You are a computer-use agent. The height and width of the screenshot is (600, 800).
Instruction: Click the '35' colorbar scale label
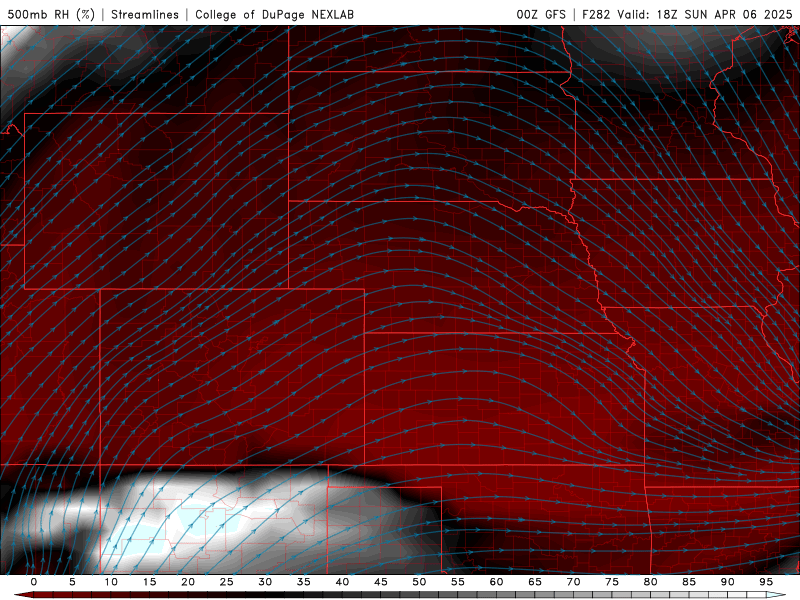pos(304,582)
